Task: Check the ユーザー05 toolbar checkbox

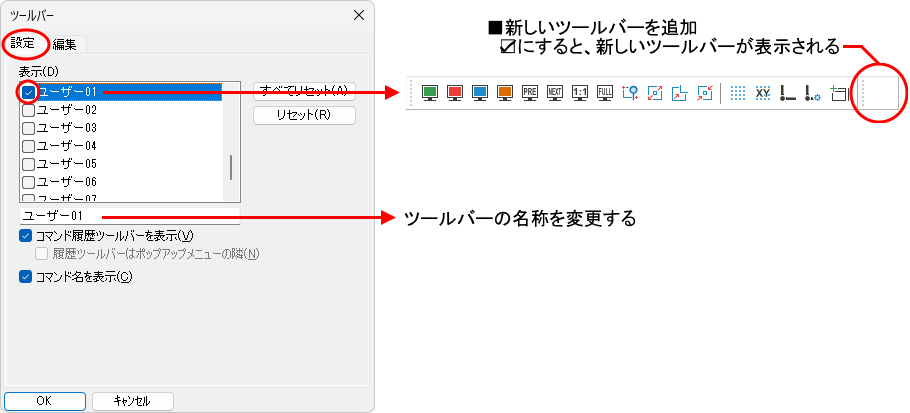Action: (x=28, y=164)
